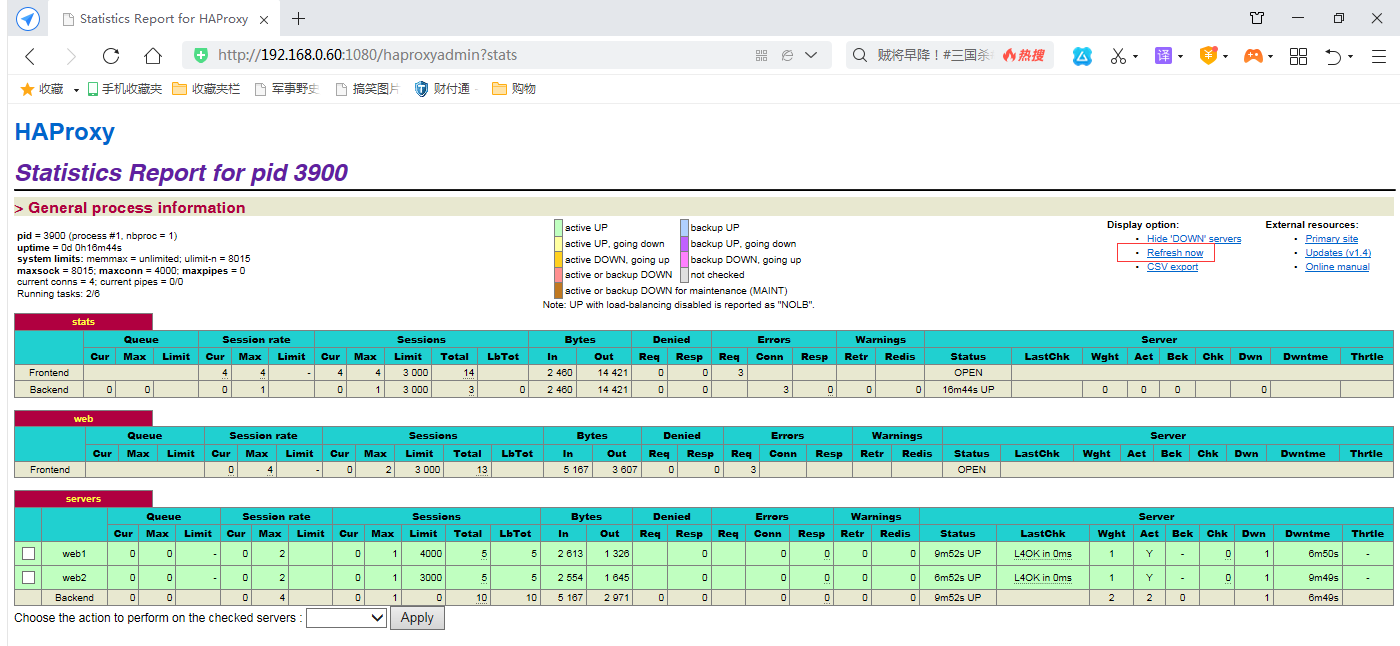Click the back navigation arrow
This screenshot has height=646, width=1400.
[x=30, y=56]
